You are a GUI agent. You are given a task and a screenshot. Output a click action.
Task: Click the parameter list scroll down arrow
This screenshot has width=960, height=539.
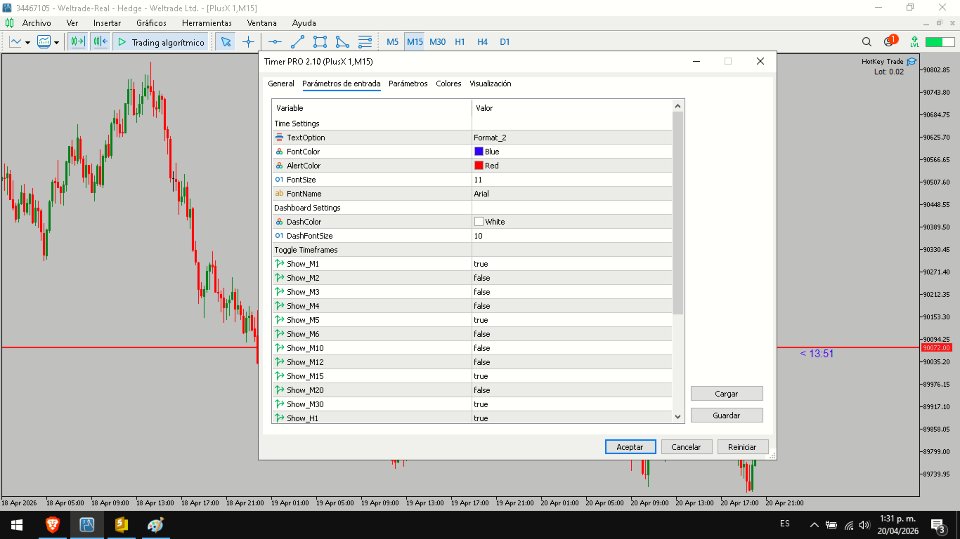tap(678, 416)
